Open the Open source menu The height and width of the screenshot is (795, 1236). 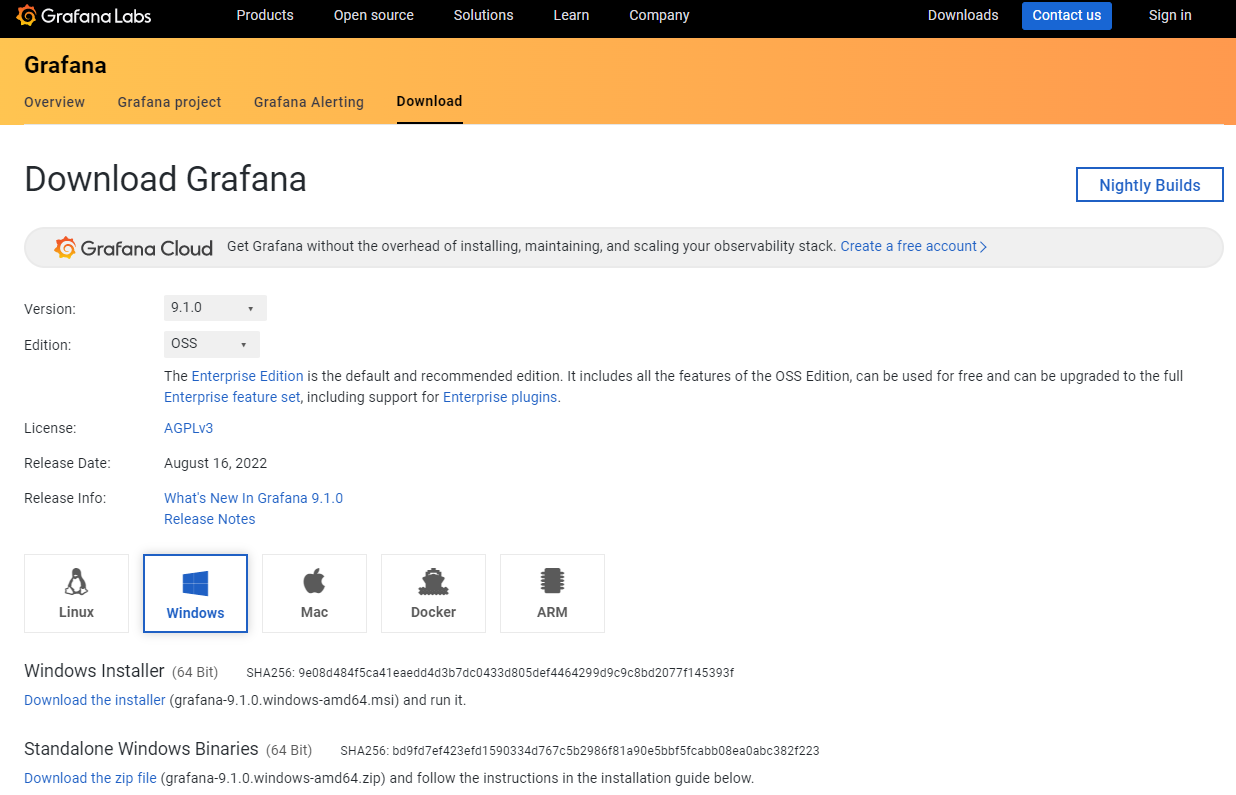(x=373, y=15)
